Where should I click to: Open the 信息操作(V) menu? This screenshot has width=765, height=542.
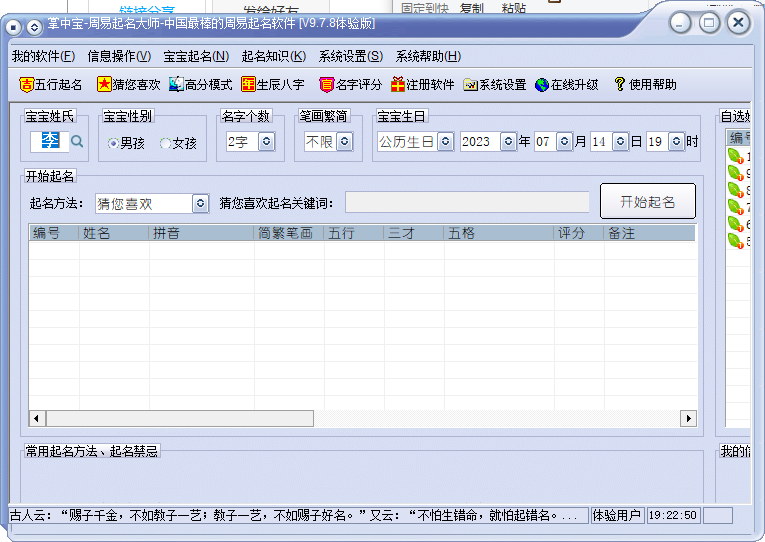pos(119,56)
